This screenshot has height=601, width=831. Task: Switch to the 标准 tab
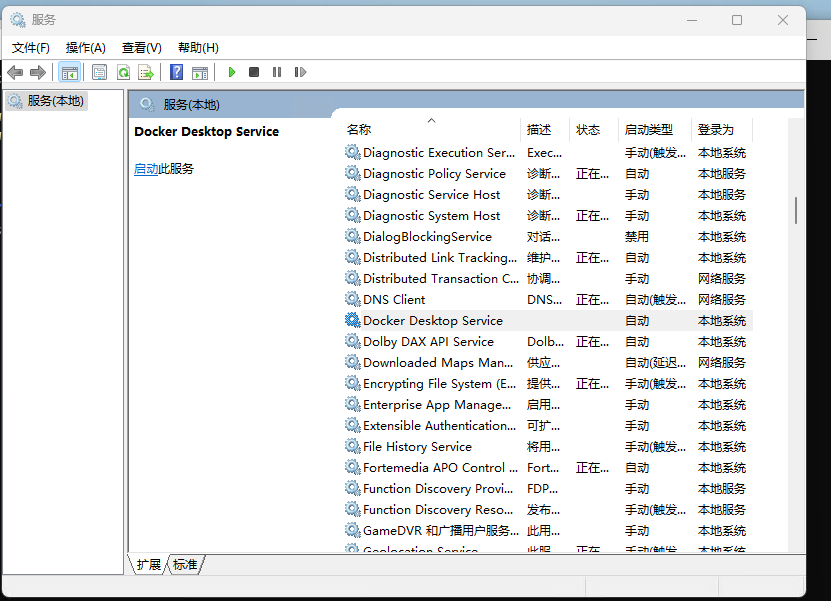click(x=185, y=565)
